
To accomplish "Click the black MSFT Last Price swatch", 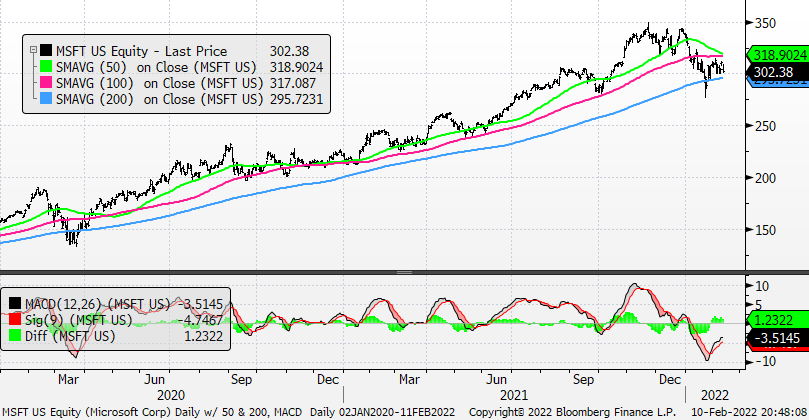I will 46,51.
